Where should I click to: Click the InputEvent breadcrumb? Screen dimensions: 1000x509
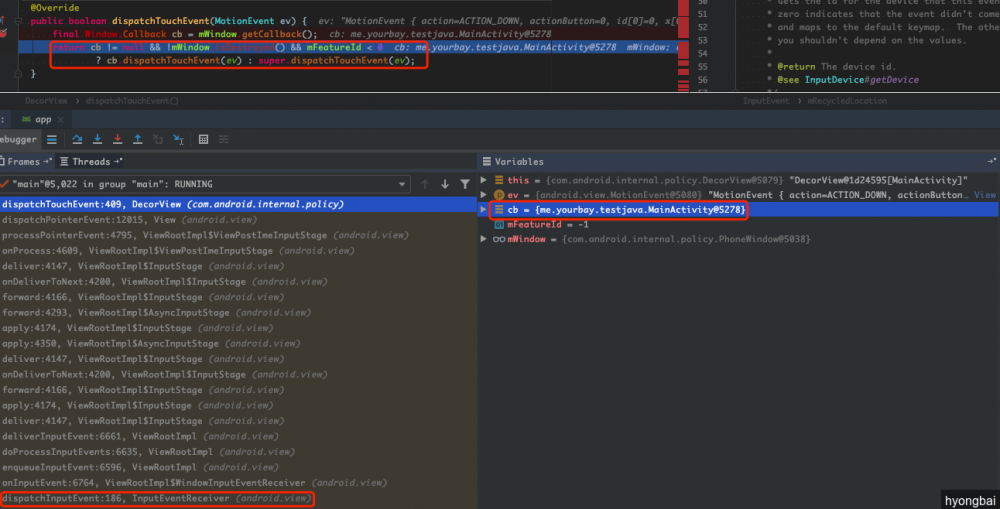[765, 101]
